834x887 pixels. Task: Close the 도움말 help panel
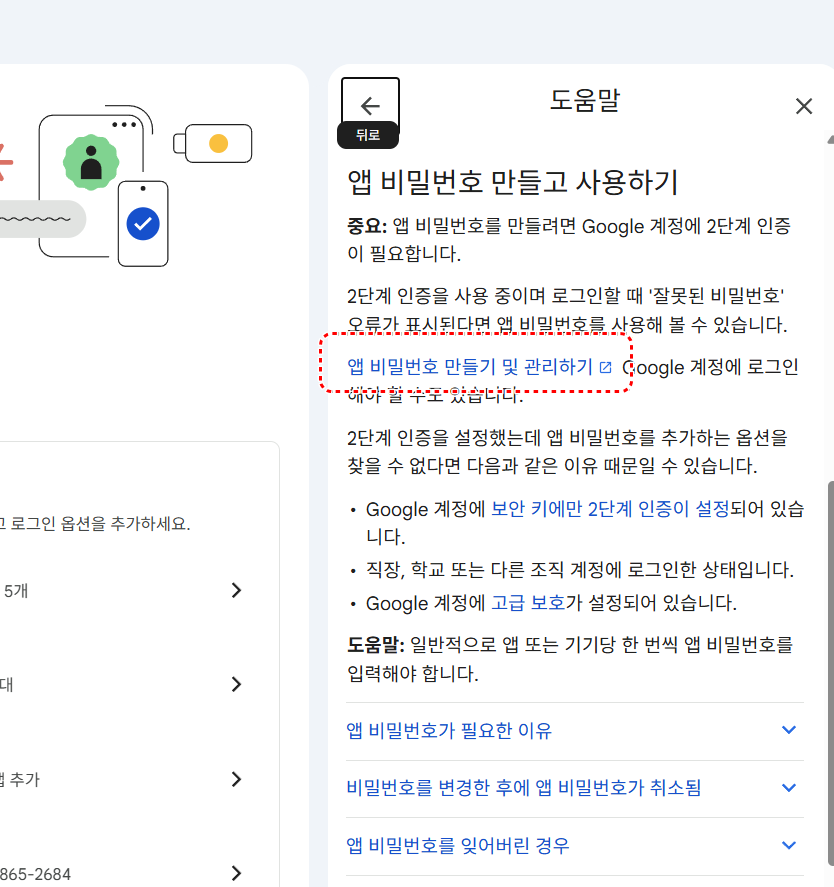(x=803, y=106)
